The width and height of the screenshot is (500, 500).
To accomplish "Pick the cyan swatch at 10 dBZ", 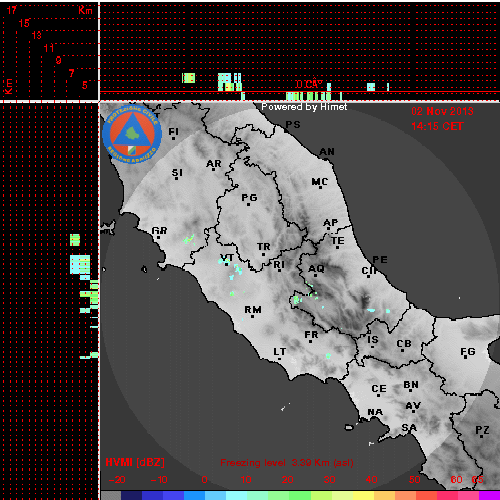I will tap(236, 495).
